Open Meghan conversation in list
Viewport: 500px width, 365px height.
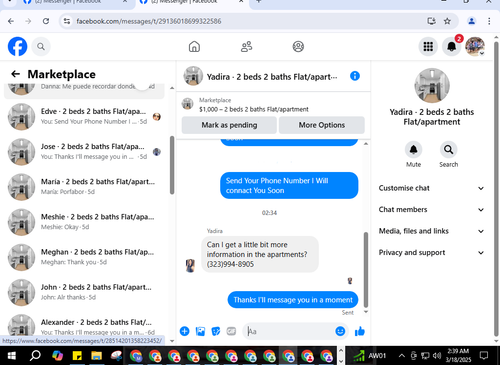tap(84, 257)
